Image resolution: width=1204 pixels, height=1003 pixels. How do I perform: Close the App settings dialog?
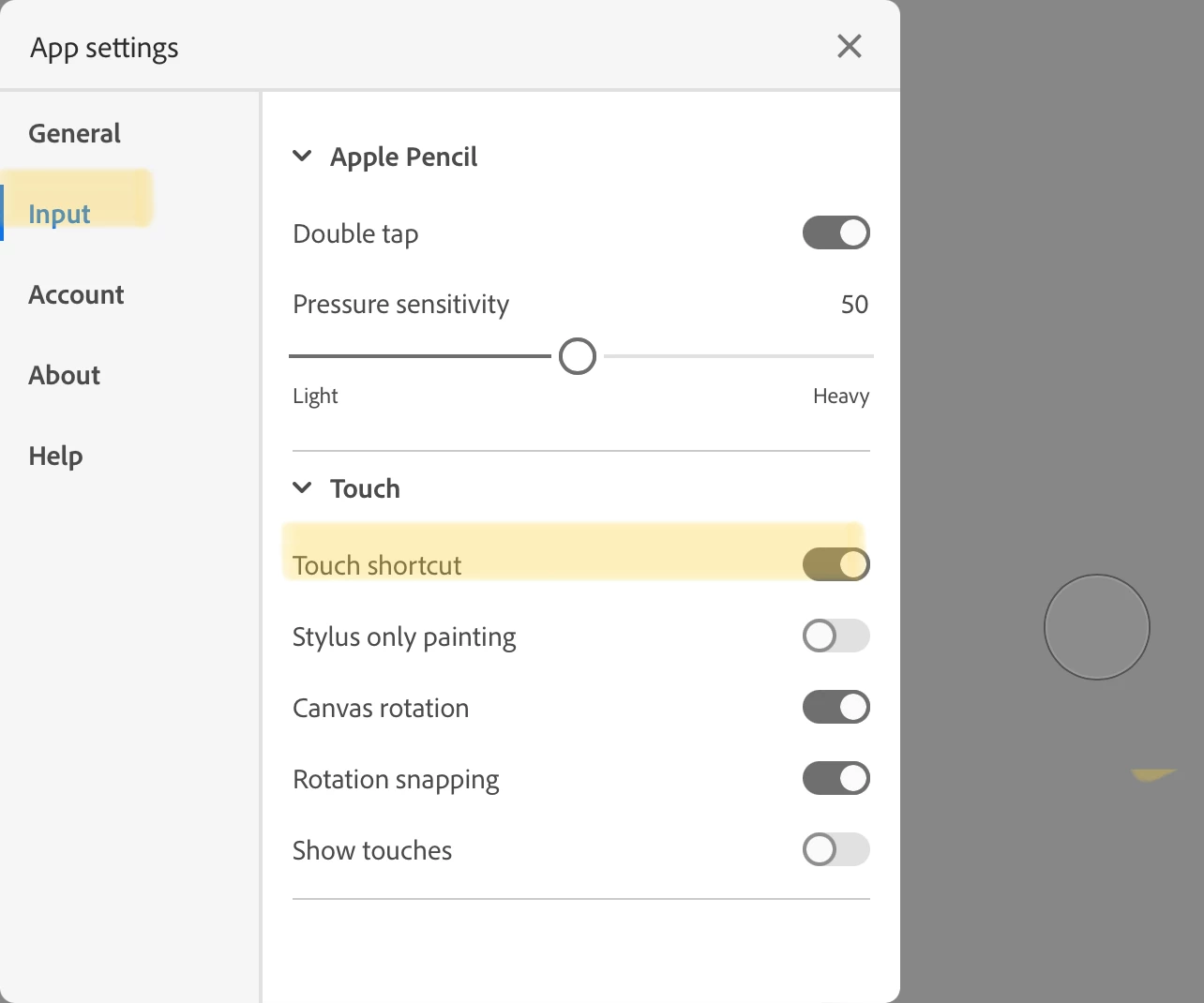[x=850, y=46]
